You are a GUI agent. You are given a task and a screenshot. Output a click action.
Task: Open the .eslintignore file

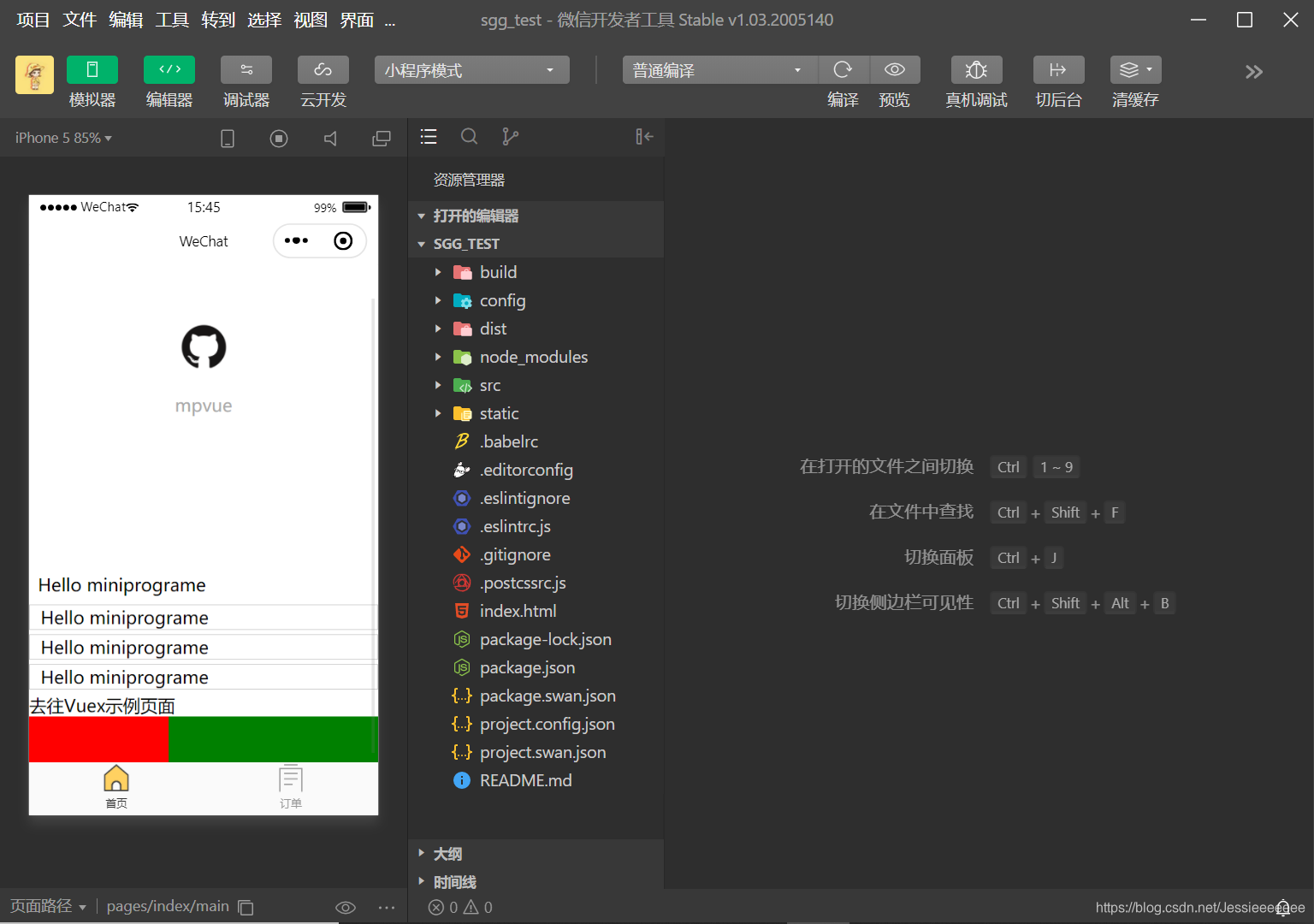pyautogui.click(x=536, y=498)
